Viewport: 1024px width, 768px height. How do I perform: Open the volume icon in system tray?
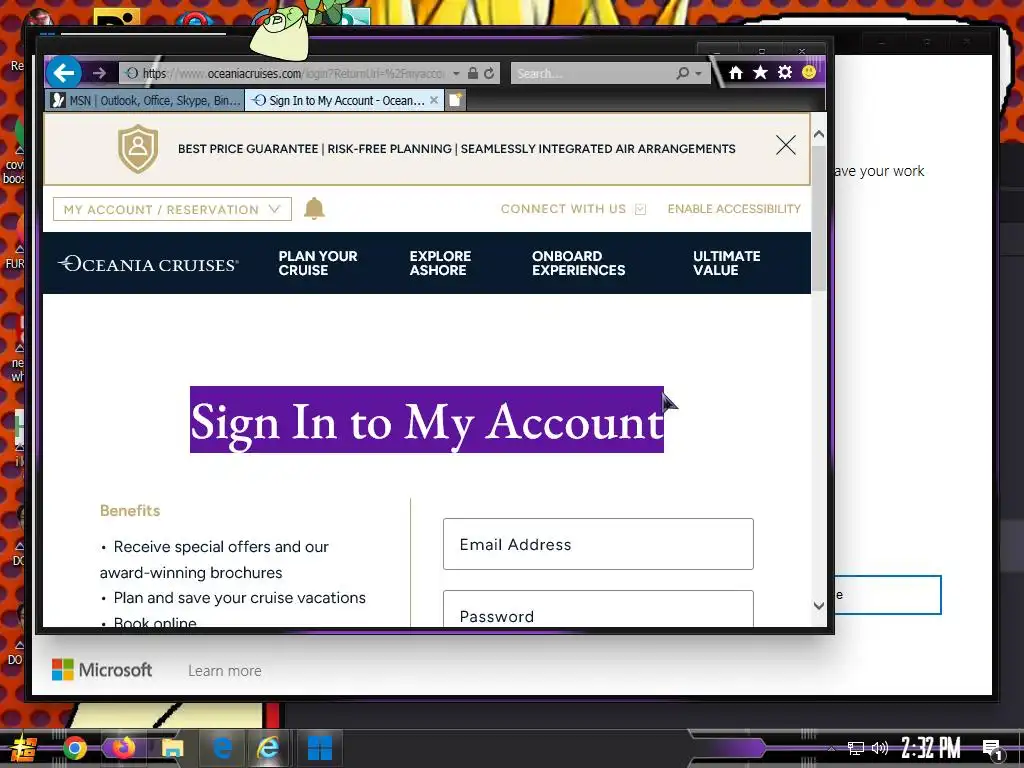pos(880,748)
